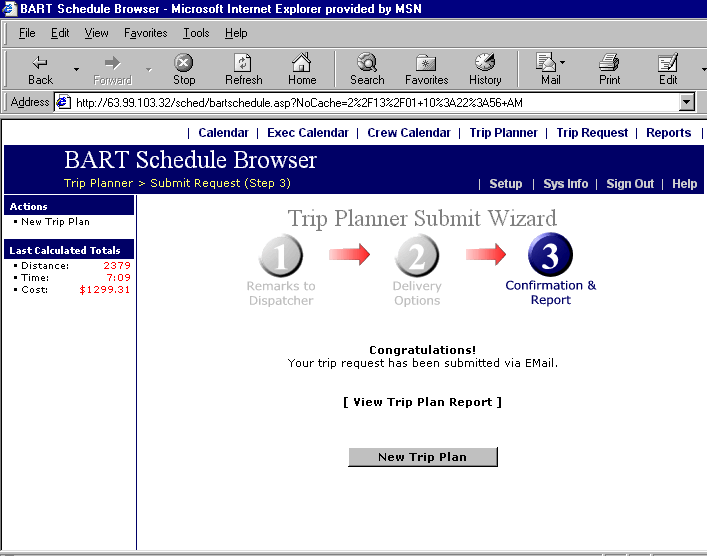Viewport: 707px width, 556px height.
Task: Click the Cost value $1299.31
Action: pos(105,289)
